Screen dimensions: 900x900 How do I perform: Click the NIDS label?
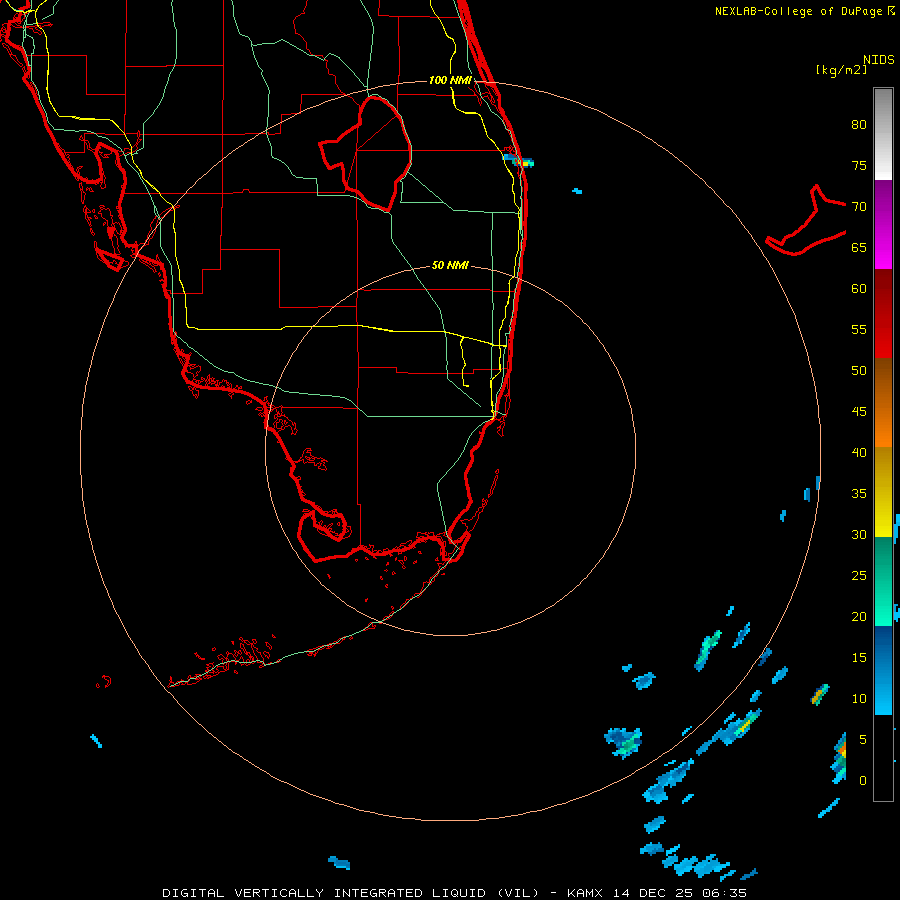click(x=878, y=60)
